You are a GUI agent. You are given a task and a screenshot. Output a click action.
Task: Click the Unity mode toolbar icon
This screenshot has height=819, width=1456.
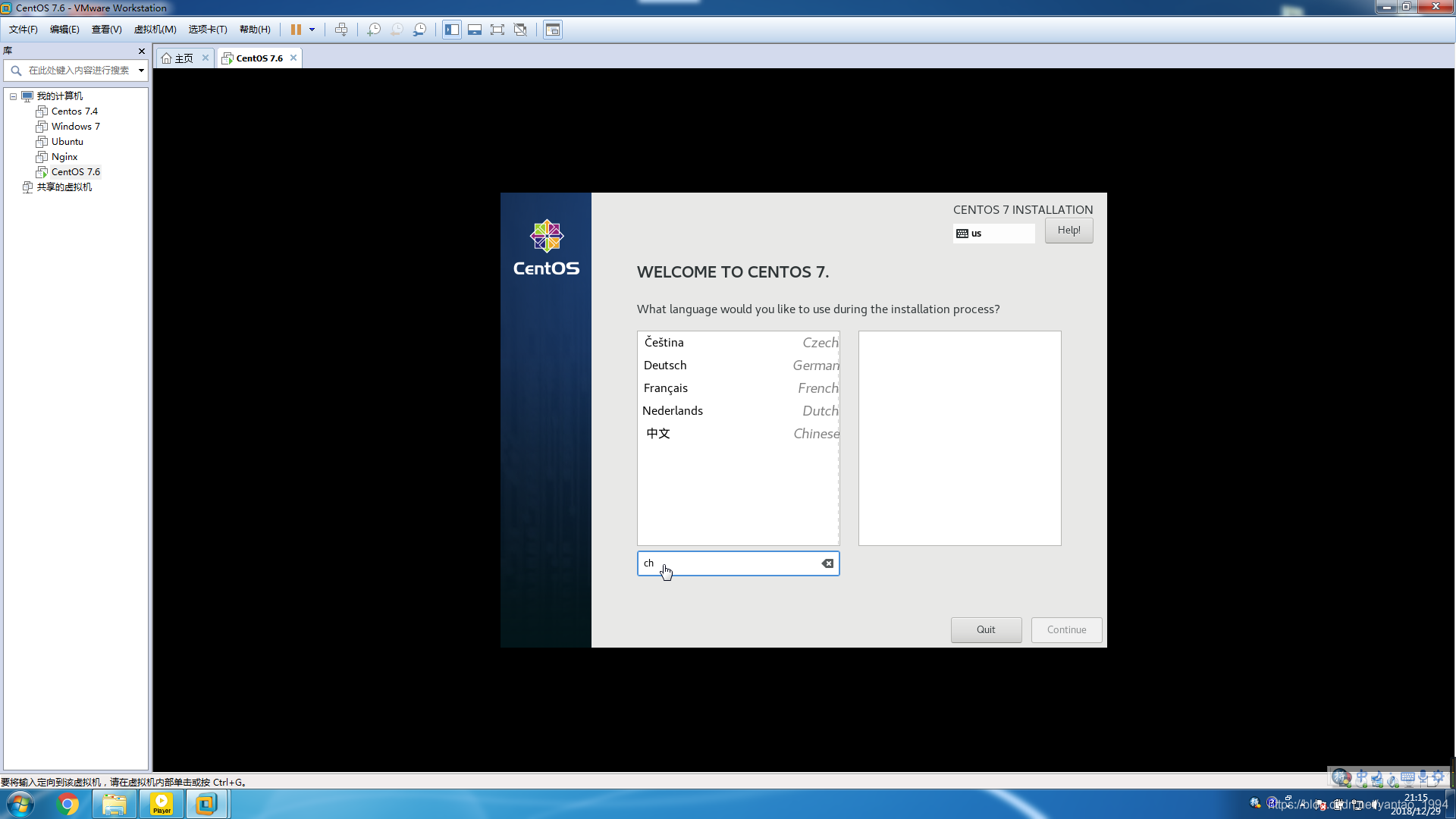click(x=520, y=30)
